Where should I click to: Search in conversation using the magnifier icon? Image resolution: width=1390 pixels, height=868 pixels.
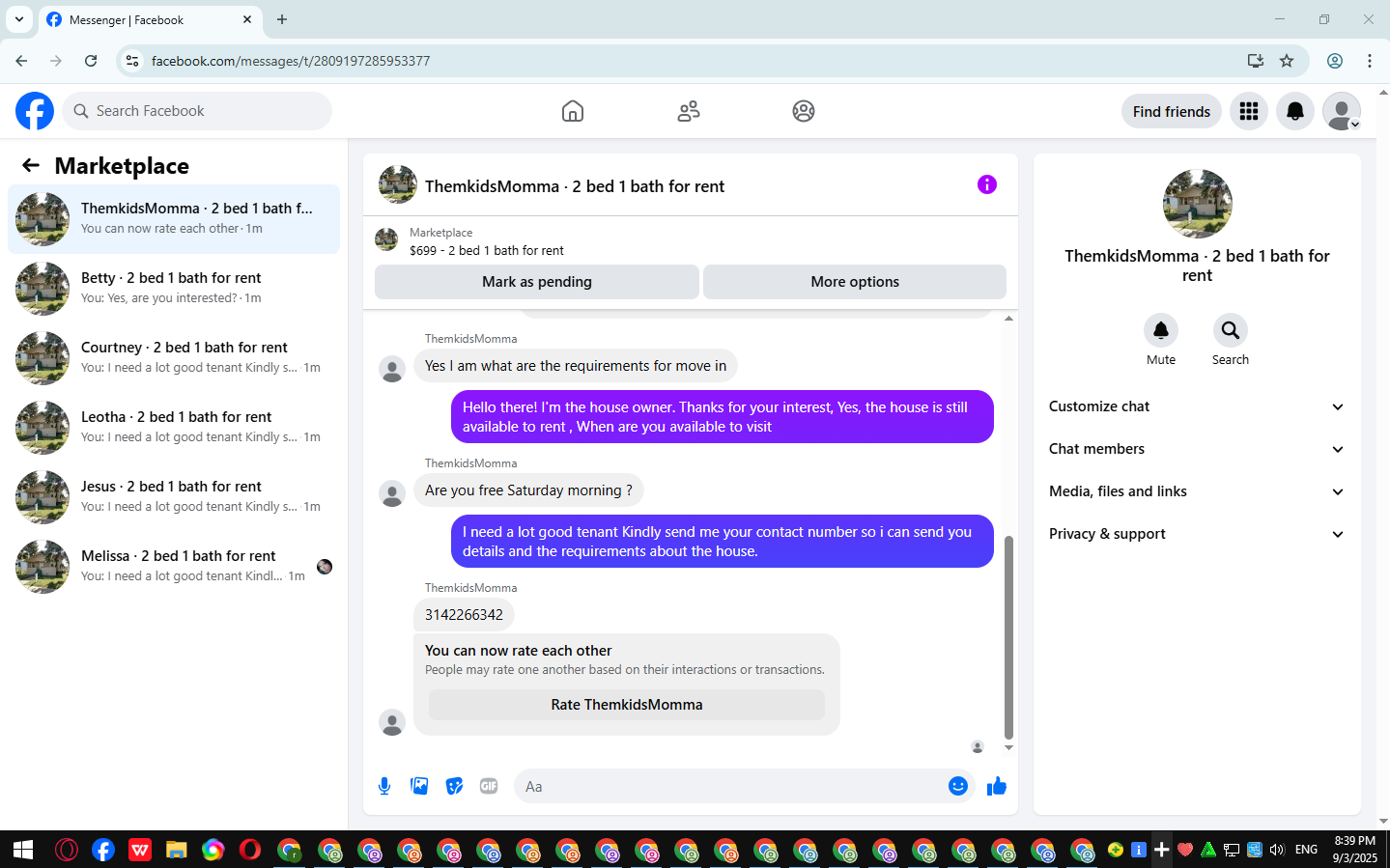[1231, 330]
